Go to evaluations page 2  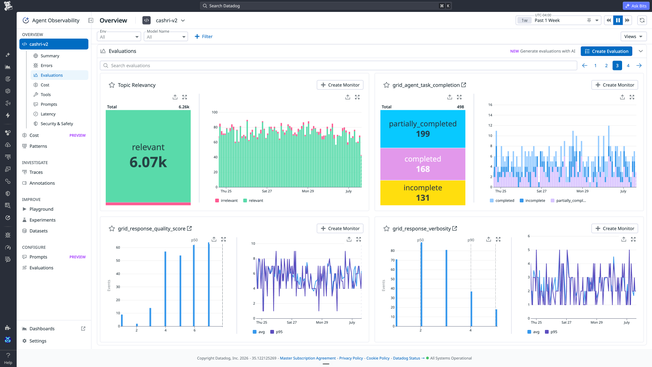click(x=606, y=66)
